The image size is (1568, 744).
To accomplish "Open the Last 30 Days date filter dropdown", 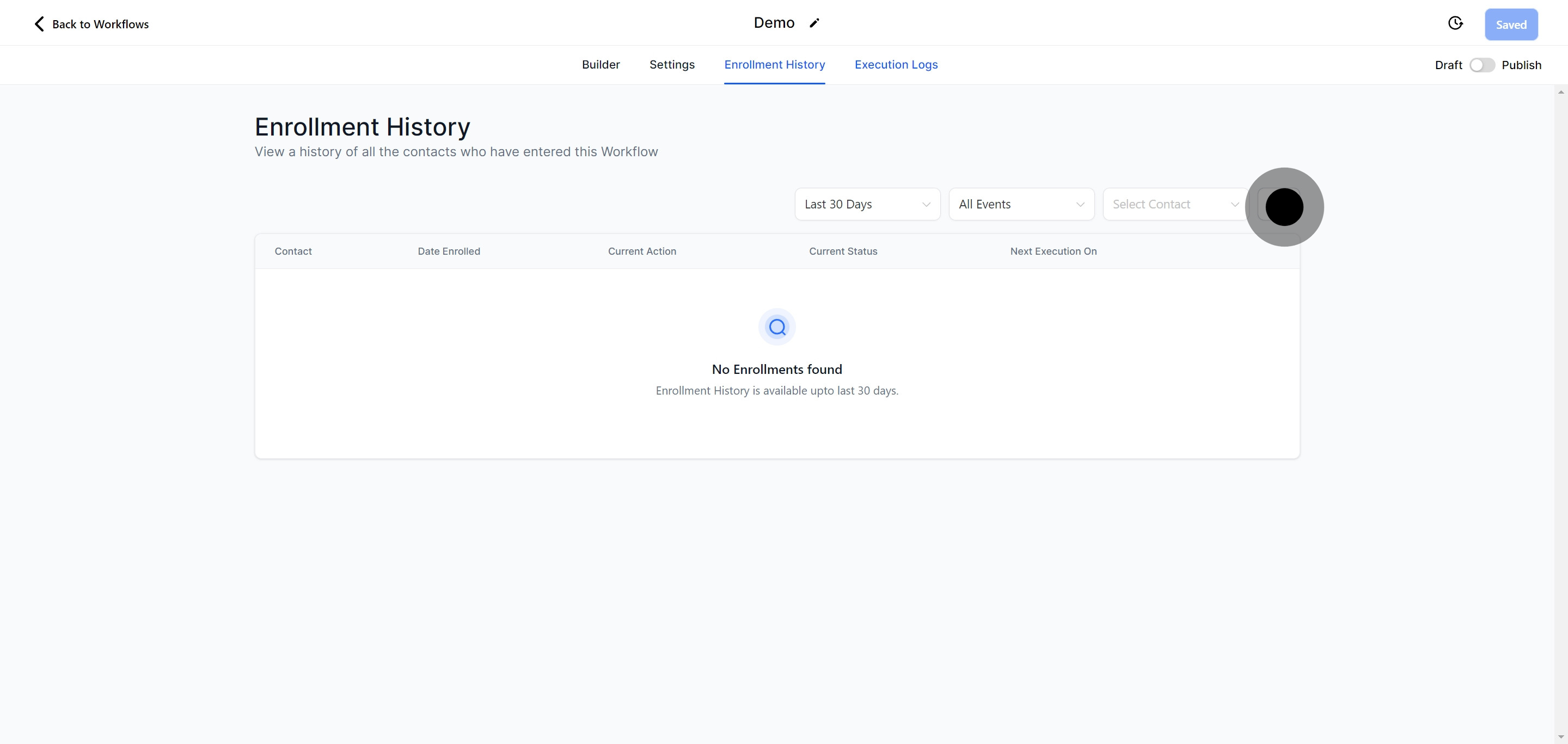I will (x=867, y=204).
